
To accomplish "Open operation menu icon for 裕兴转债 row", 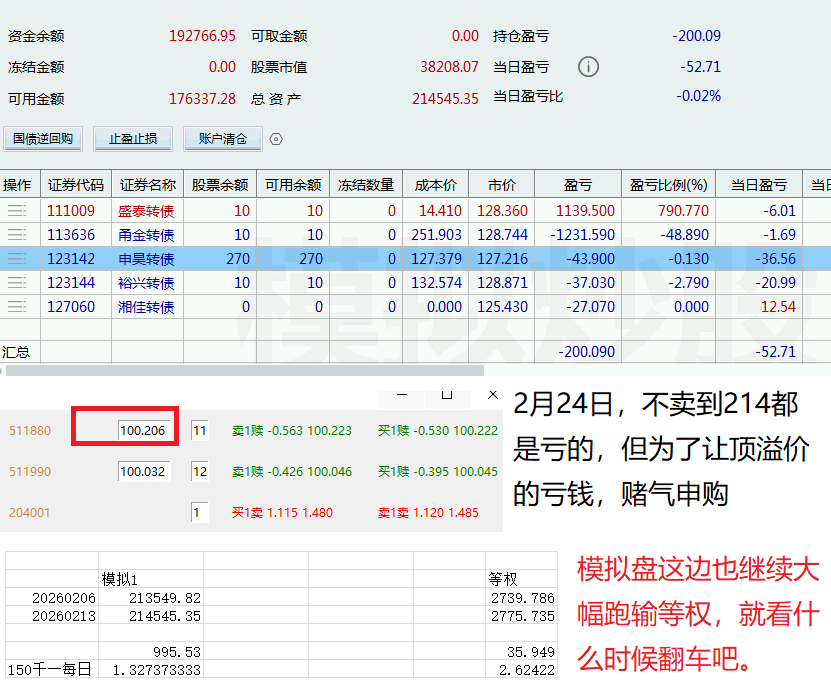I will (17, 283).
